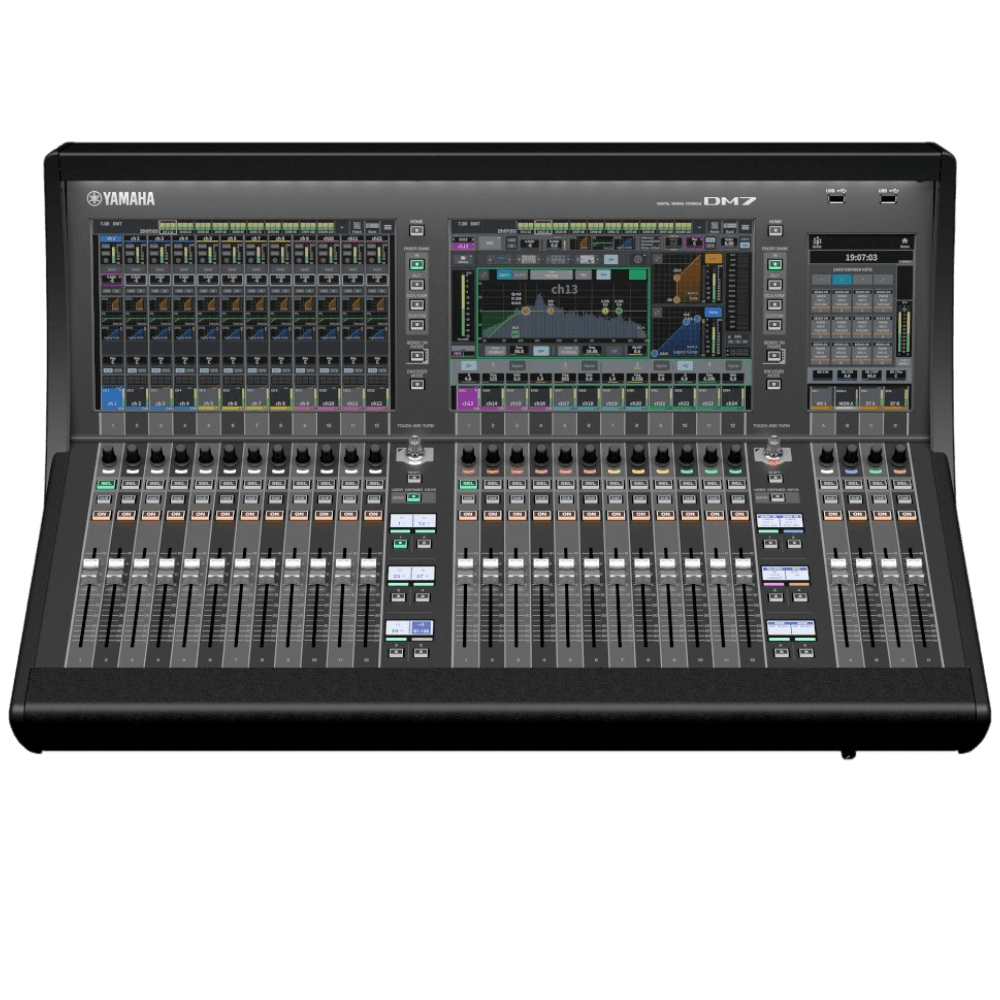The image size is (1000, 1000).
Task: Tap the left USB port on top panel
Action: [x=836, y=199]
